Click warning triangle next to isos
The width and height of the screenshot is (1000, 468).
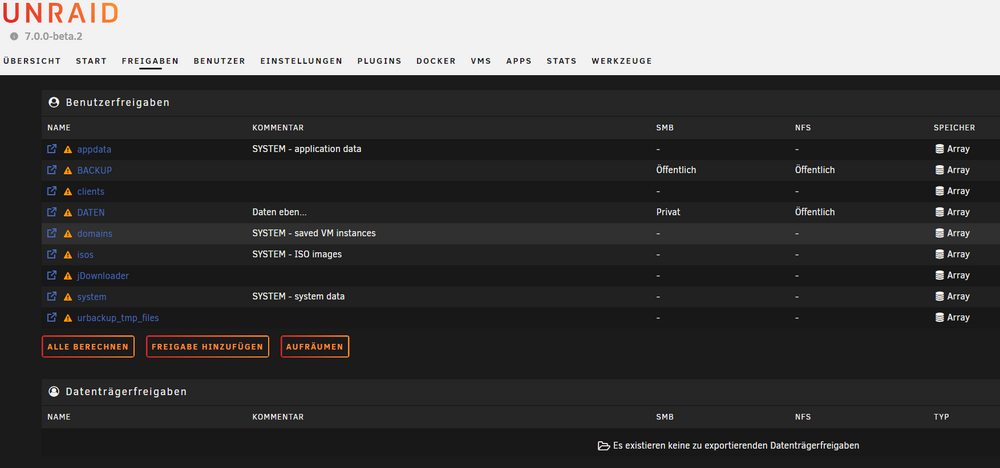coord(68,254)
